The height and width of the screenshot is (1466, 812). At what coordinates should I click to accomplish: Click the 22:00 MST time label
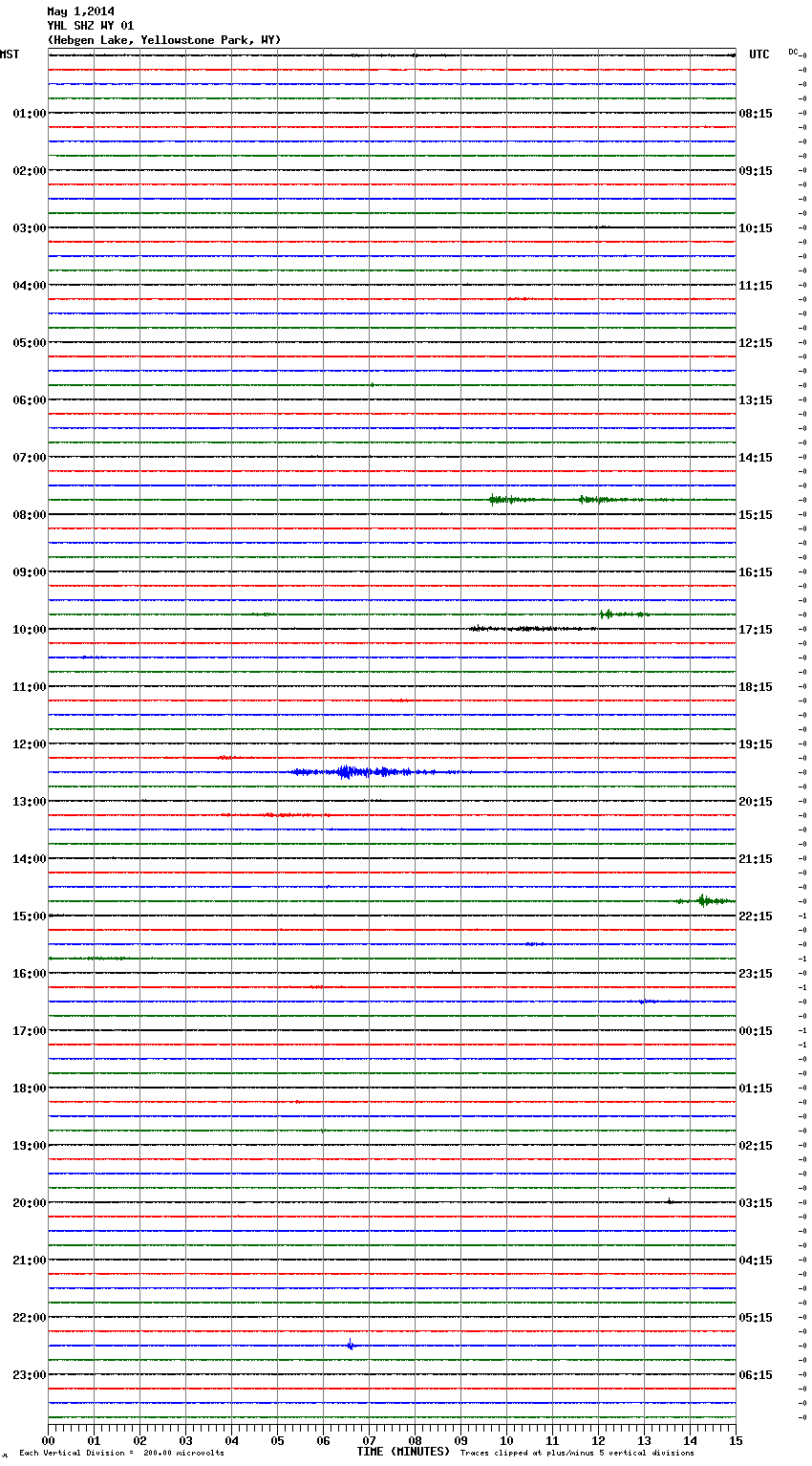coord(30,1318)
